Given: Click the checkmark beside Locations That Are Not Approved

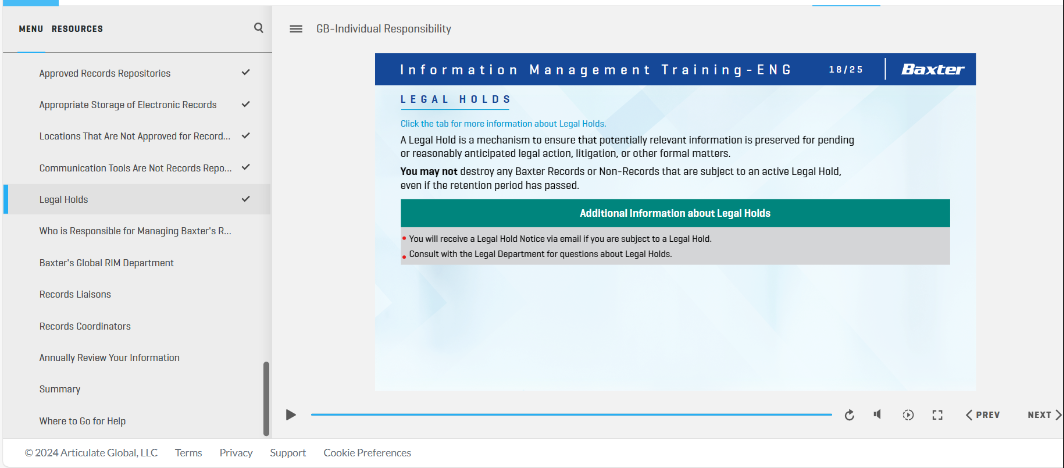Looking at the screenshot, I should pyautogui.click(x=246, y=135).
